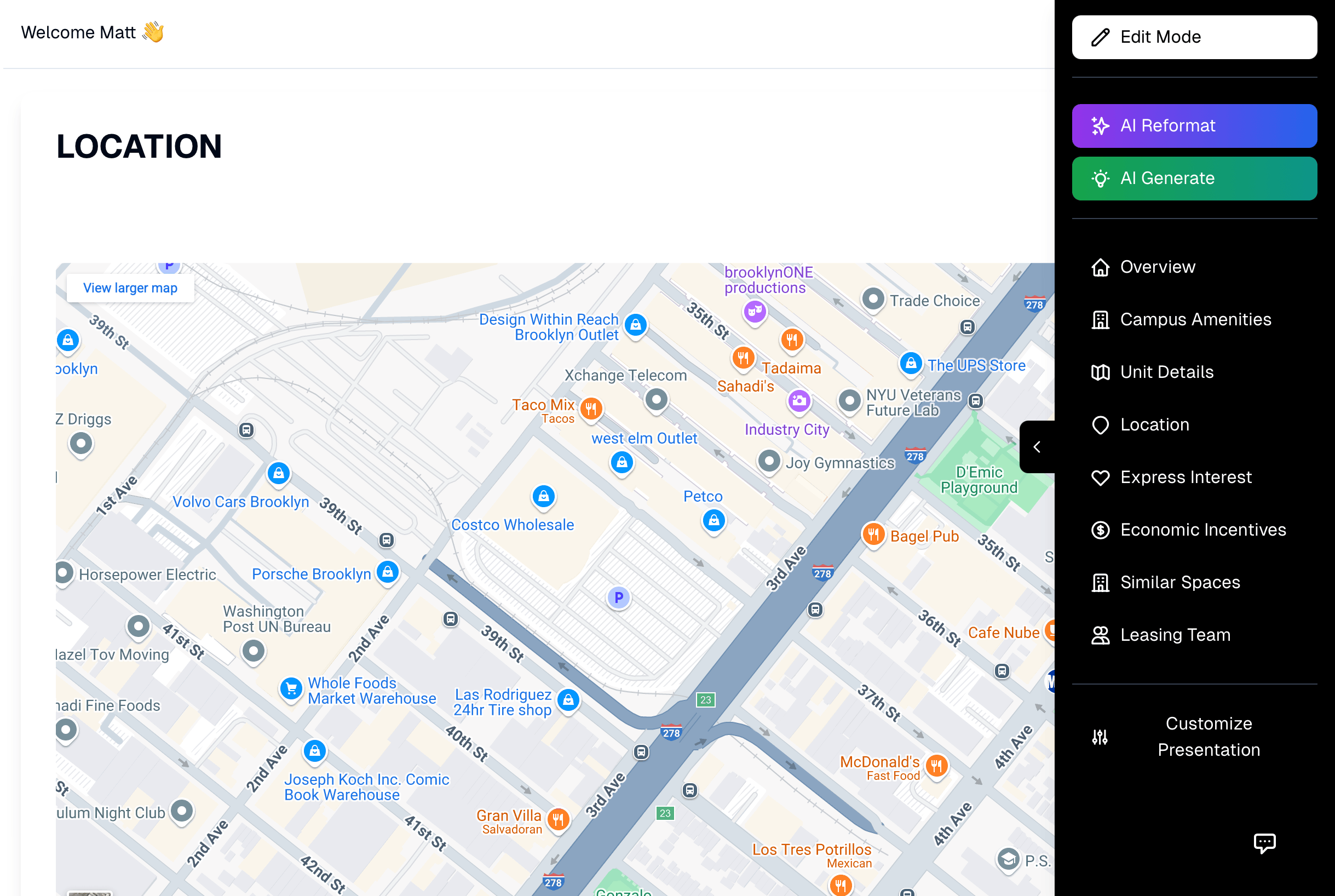This screenshot has width=1335, height=896.
Task: Click the heart icon beside Express Interest
Action: tap(1100, 477)
